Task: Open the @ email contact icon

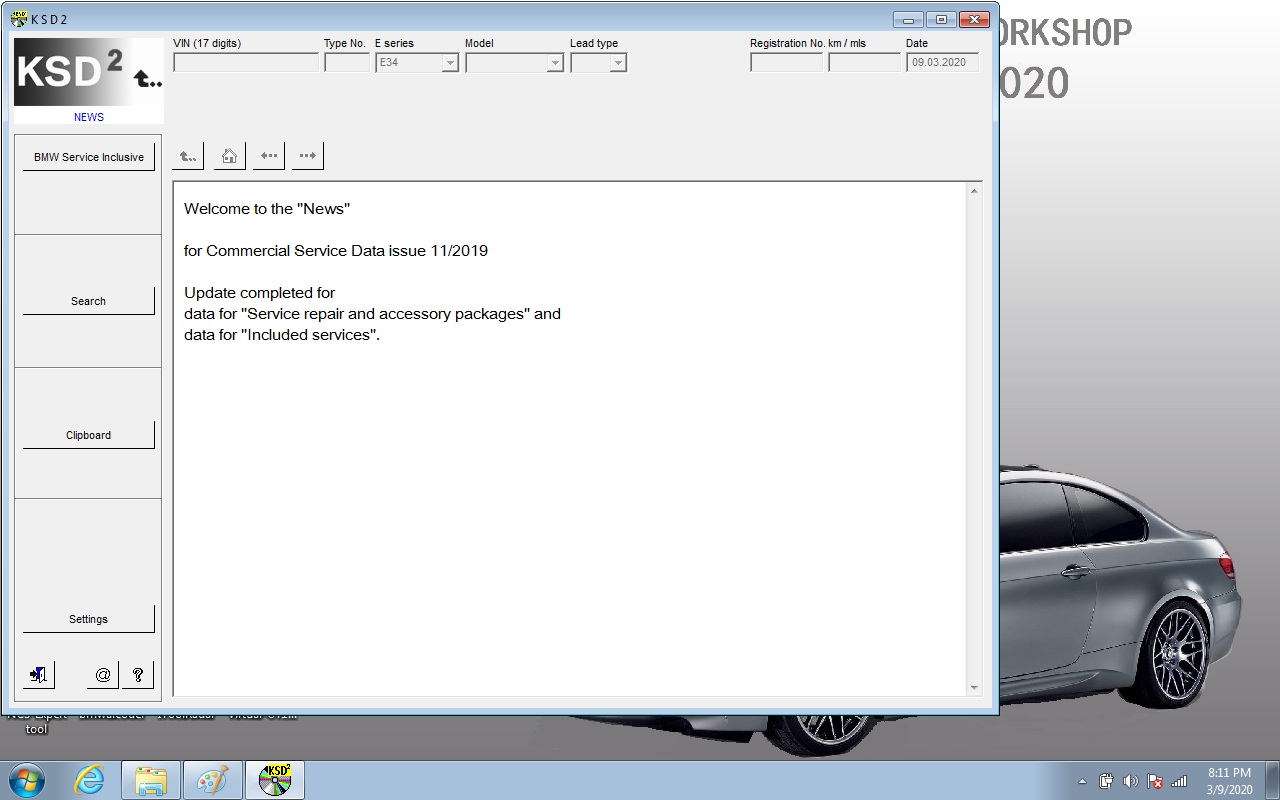Action: pyautogui.click(x=103, y=675)
